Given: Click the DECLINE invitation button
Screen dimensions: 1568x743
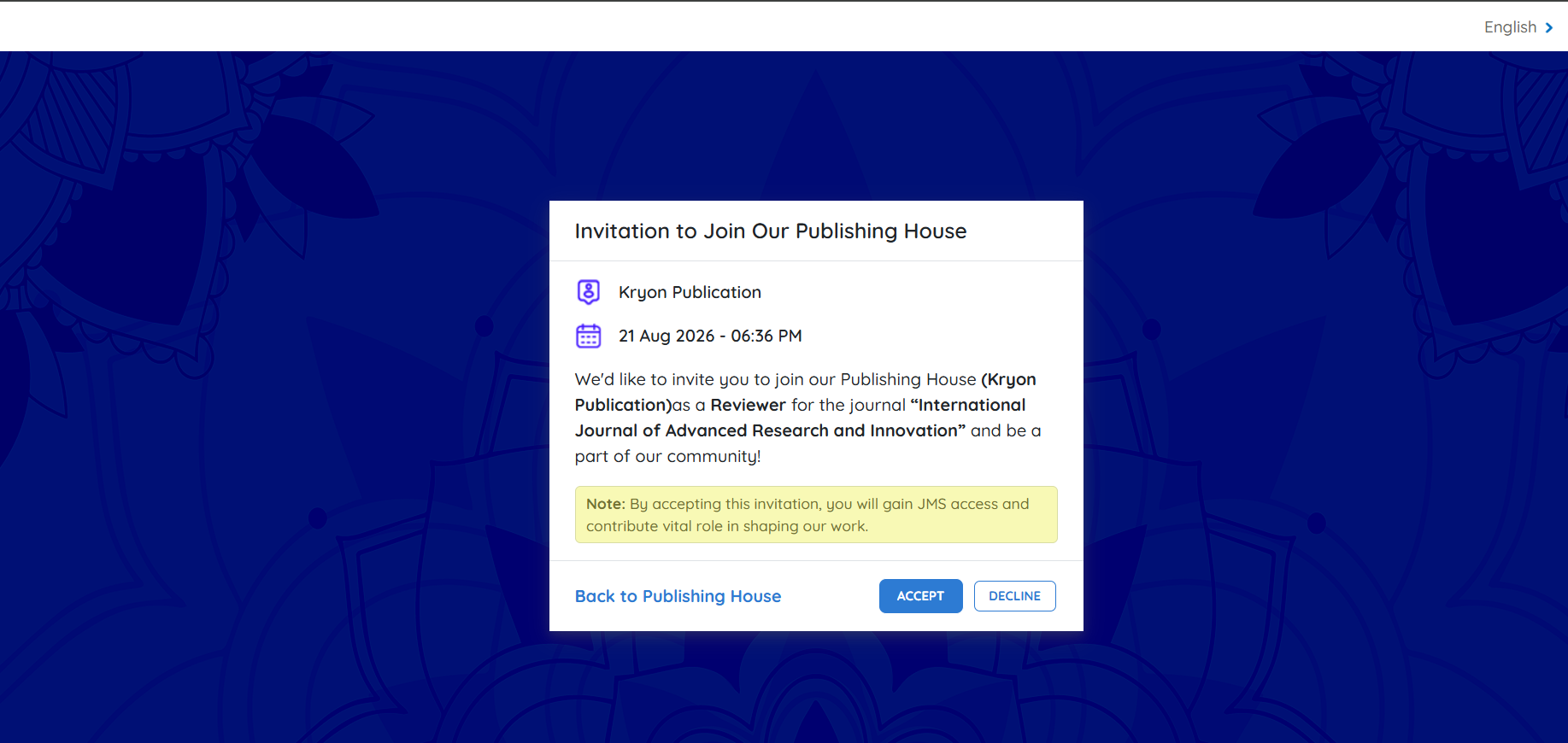Looking at the screenshot, I should (1014, 596).
